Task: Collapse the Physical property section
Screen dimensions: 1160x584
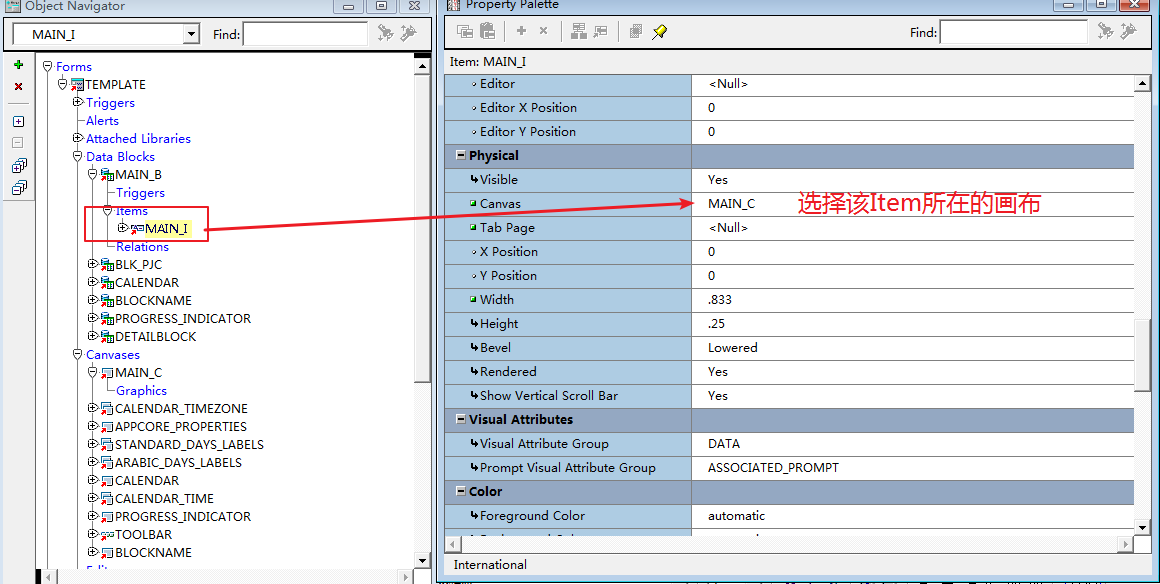Action: pos(461,155)
